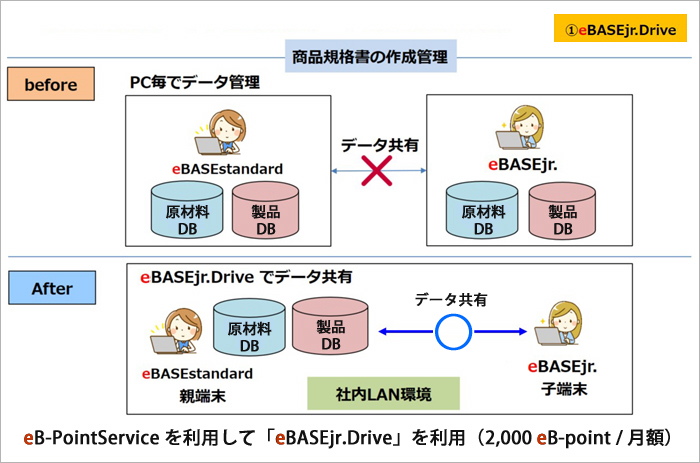Select the pink 製品DB cylinder in After panel
The width and height of the screenshot is (700, 463).
coord(330,327)
